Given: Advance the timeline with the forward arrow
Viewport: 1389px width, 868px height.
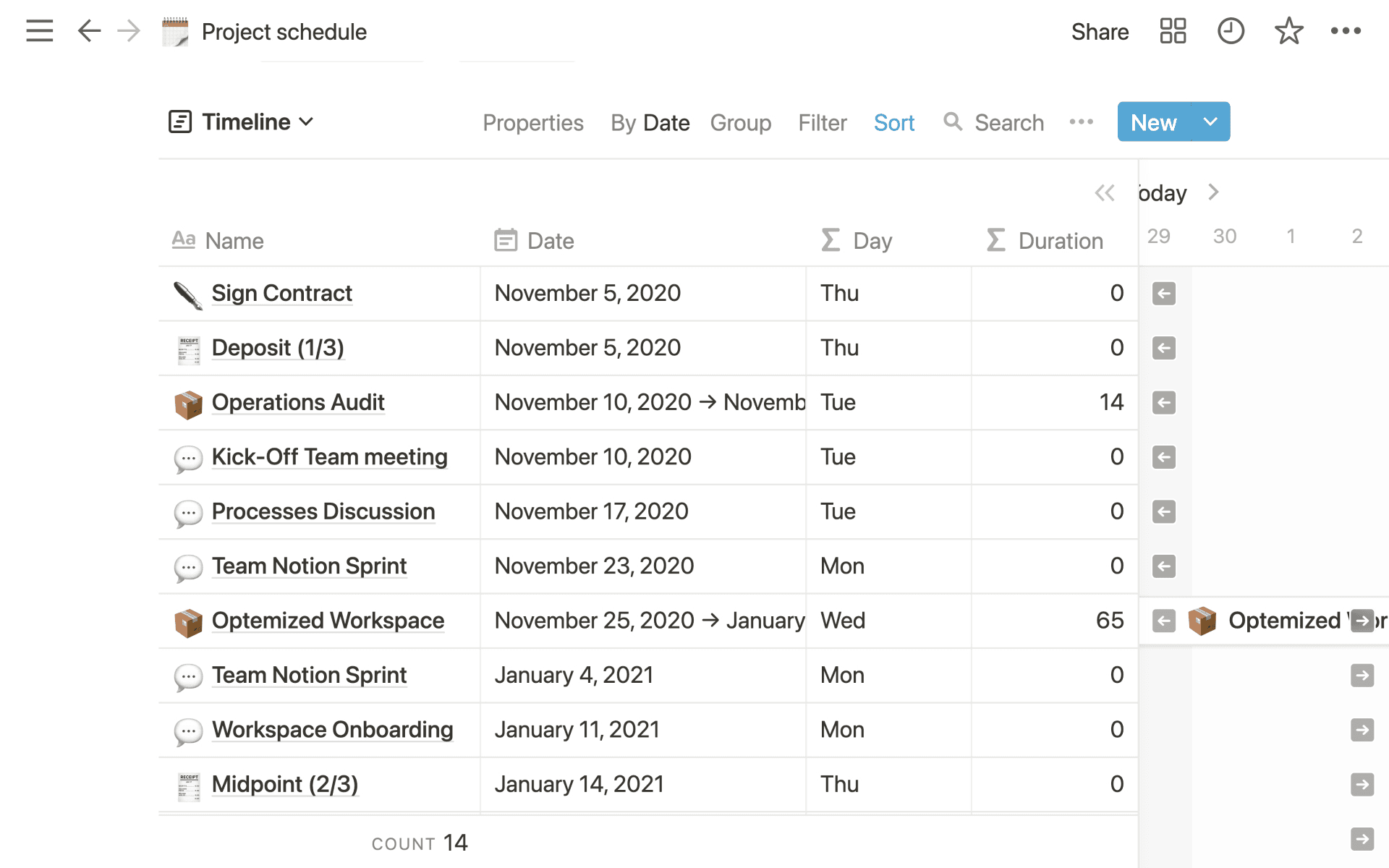Looking at the screenshot, I should point(1213,192).
